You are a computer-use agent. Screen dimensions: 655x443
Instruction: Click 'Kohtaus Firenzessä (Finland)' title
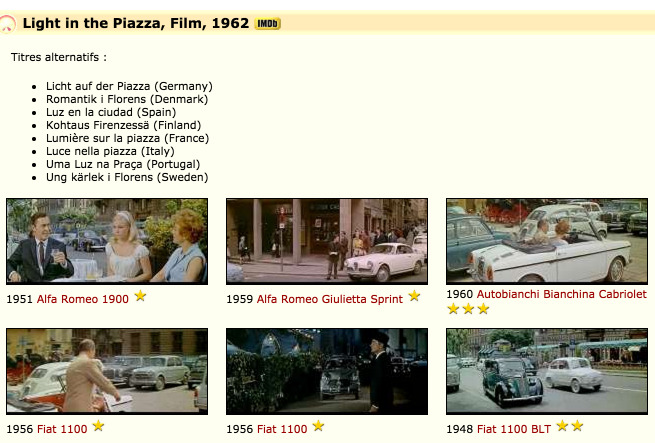124,125
